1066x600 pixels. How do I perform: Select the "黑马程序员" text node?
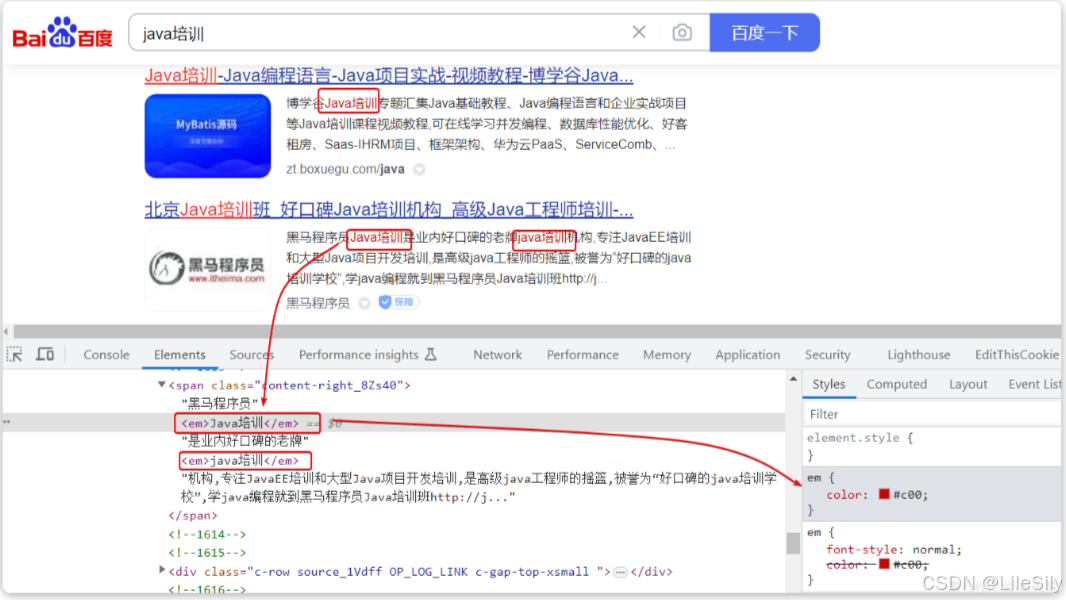(220, 404)
